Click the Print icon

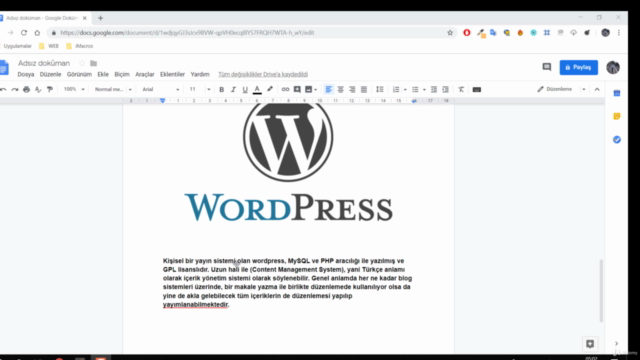point(27,89)
